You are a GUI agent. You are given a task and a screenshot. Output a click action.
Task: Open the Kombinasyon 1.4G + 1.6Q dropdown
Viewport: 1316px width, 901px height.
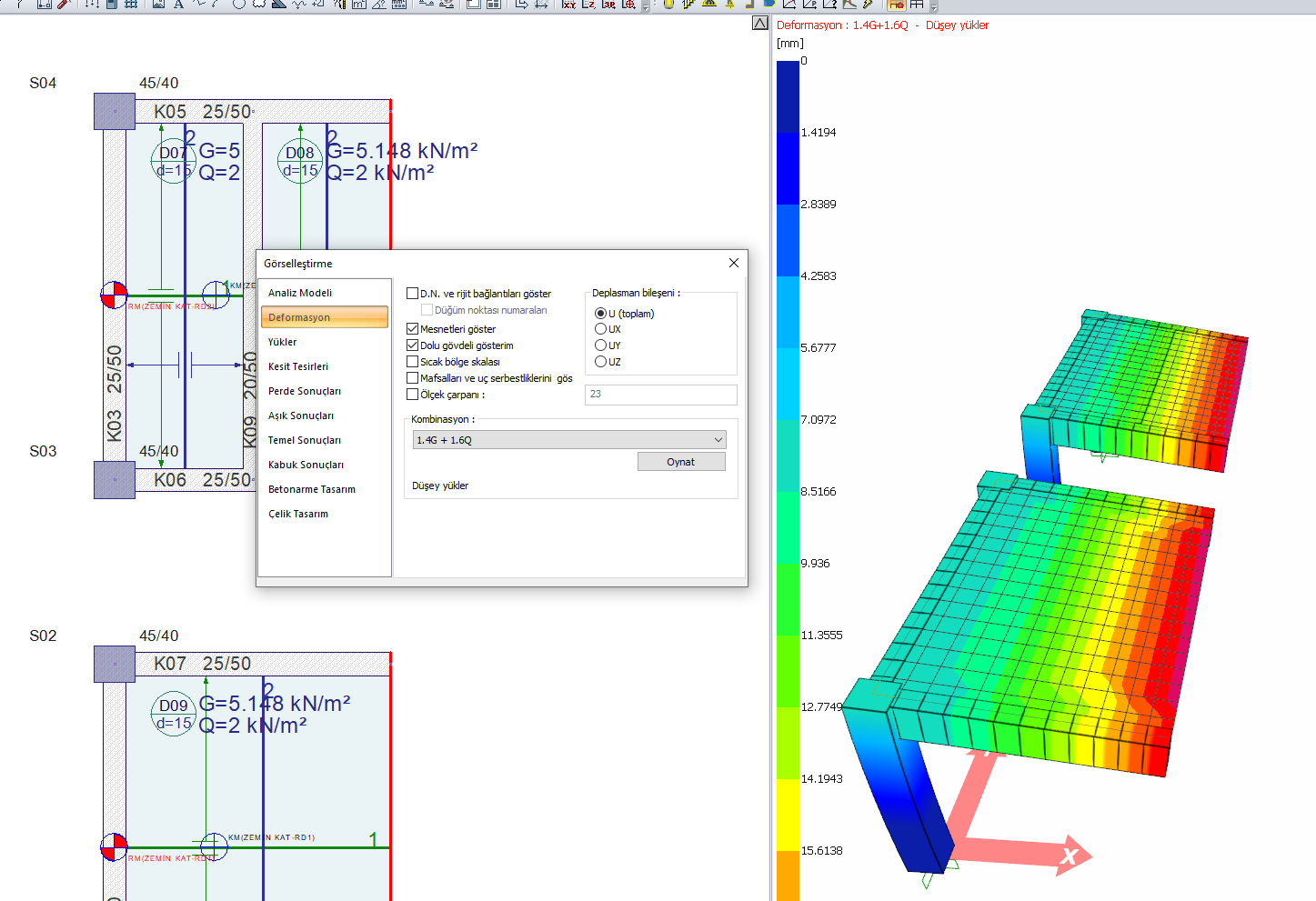pos(569,440)
